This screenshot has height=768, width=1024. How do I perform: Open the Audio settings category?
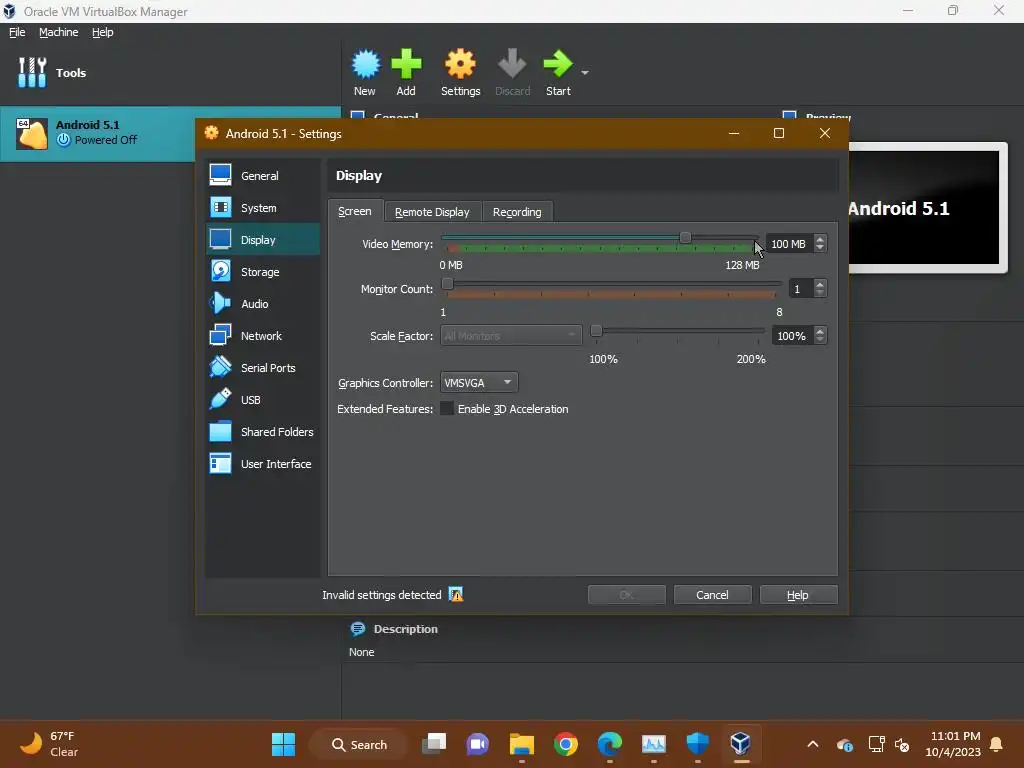(263, 304)
